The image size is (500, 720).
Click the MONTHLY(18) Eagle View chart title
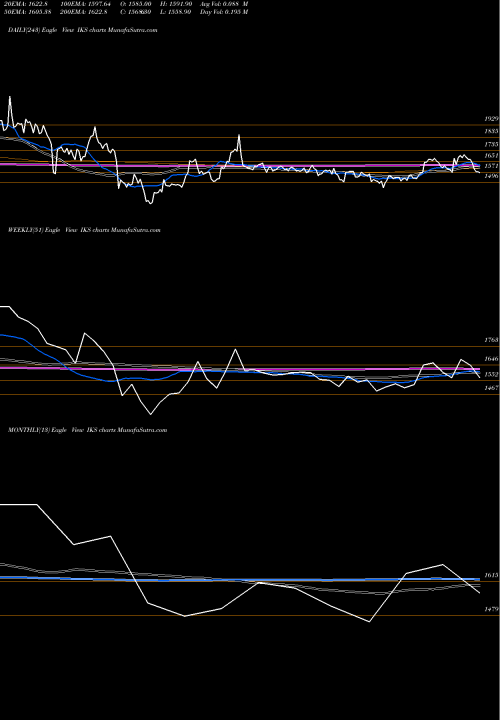(87, 430)
